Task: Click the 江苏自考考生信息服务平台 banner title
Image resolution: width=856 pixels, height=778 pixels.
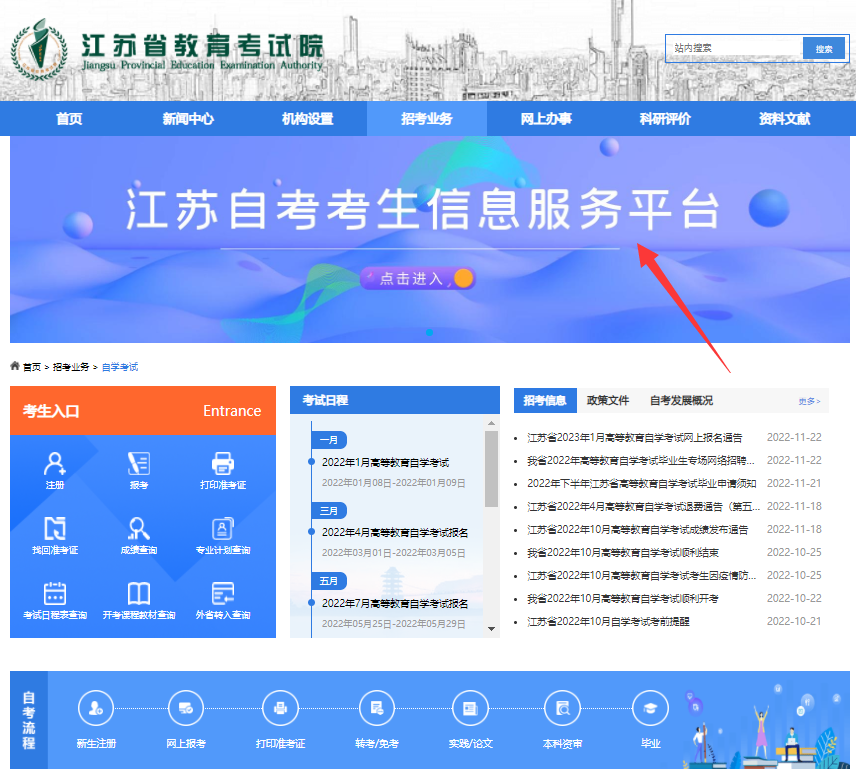Action: tap(422, 210)
